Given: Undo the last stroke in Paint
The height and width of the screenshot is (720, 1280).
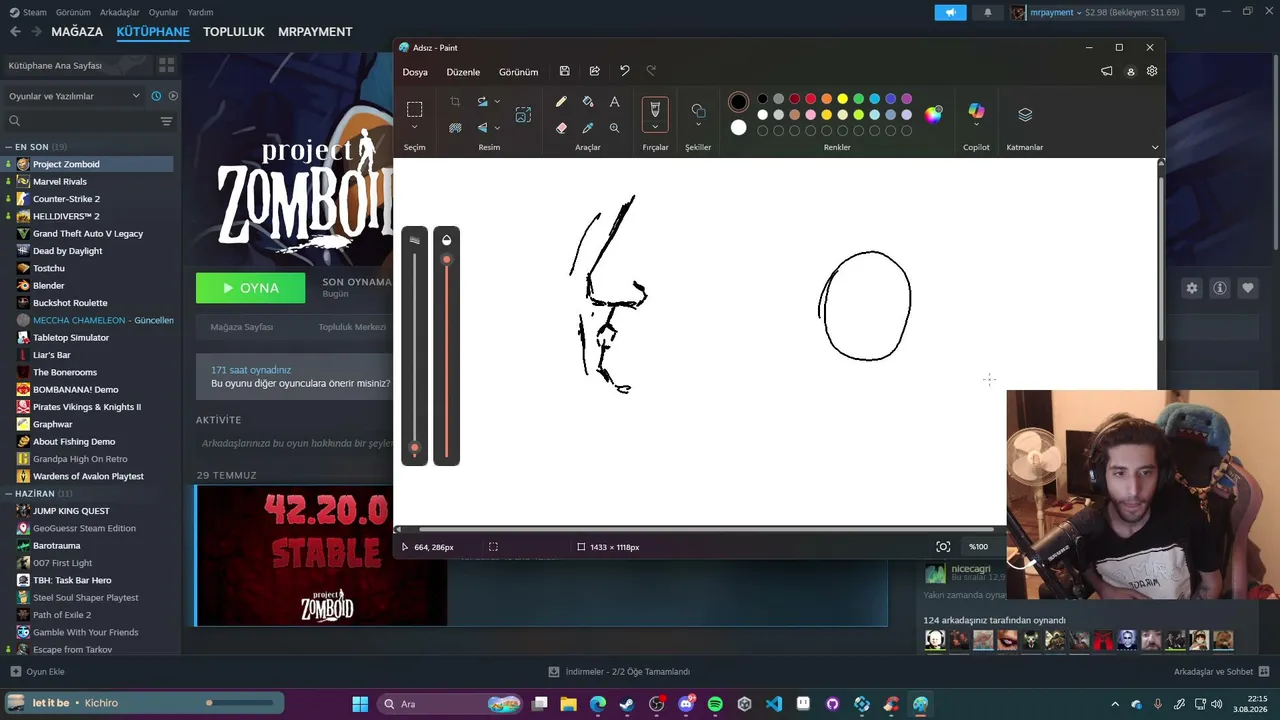Looking at the screenshot, I should [x=625, y=71].
